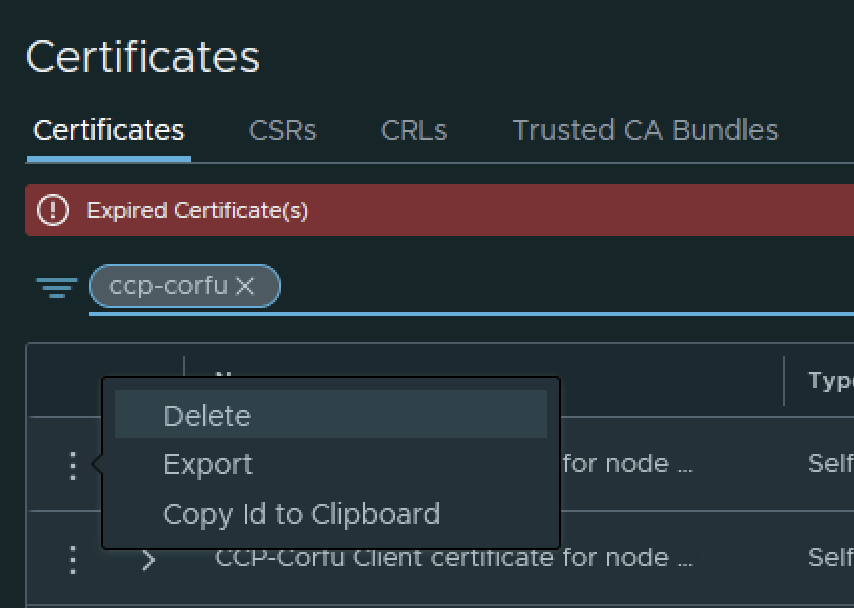Click the first row's three-dot actions icon
Viewport: 854px width, 608px height.
click(73, 466)
